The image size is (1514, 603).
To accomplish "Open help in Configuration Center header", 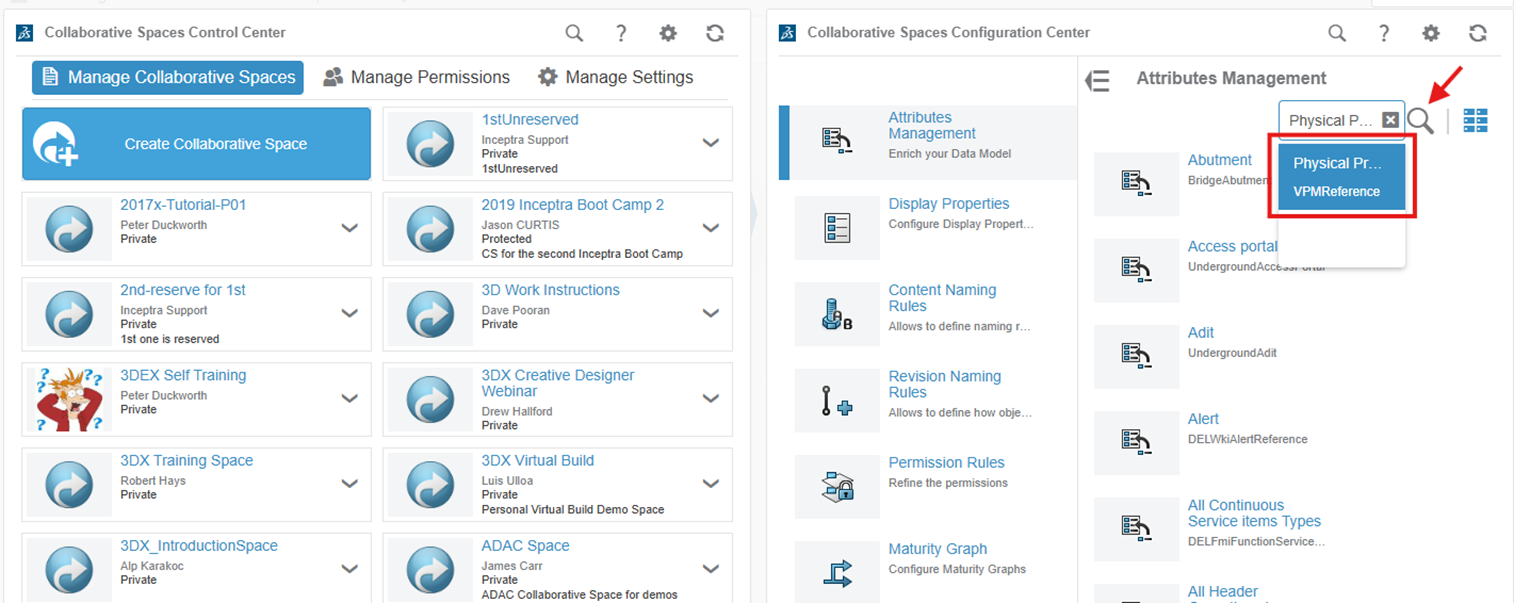I will click(1384, 33).
